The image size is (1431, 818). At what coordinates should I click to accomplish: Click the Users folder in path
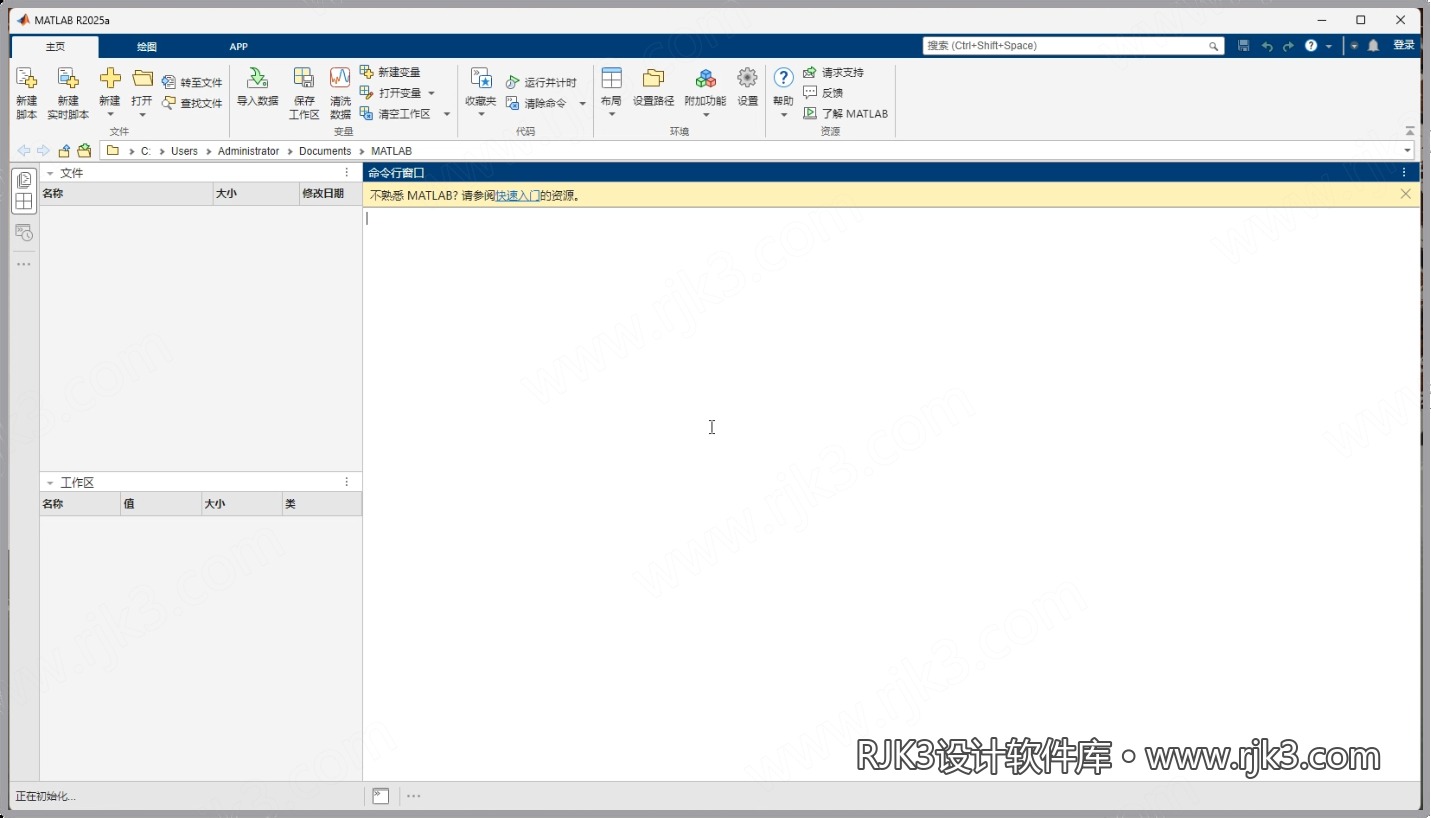click(184, 151)
